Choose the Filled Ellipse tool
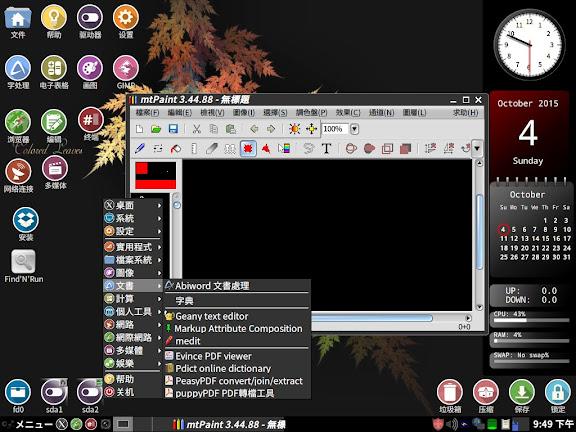The width and height of the screenshot is (576, 432). coord(369,148)
